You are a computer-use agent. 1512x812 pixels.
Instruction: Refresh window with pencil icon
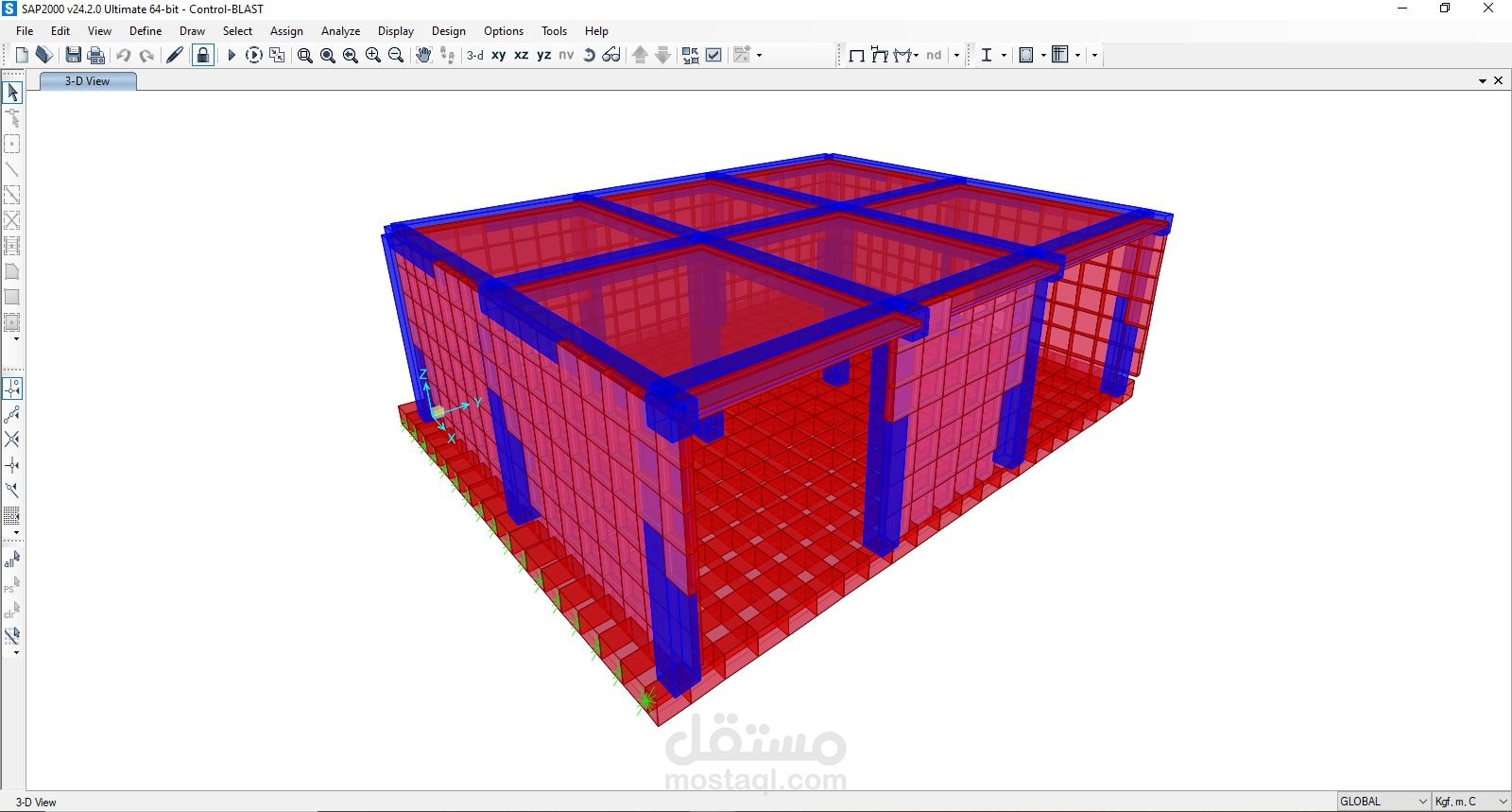[x=175, y=55]
